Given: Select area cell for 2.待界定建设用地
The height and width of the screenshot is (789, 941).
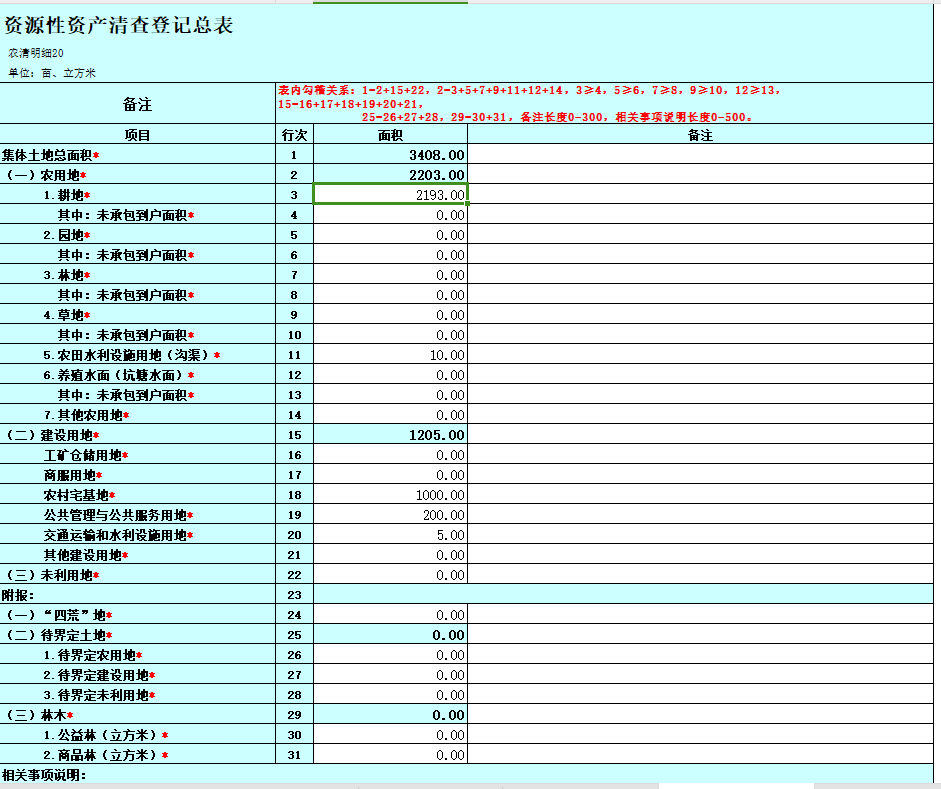Looking at the screenshot, I should tap(390, 674).
